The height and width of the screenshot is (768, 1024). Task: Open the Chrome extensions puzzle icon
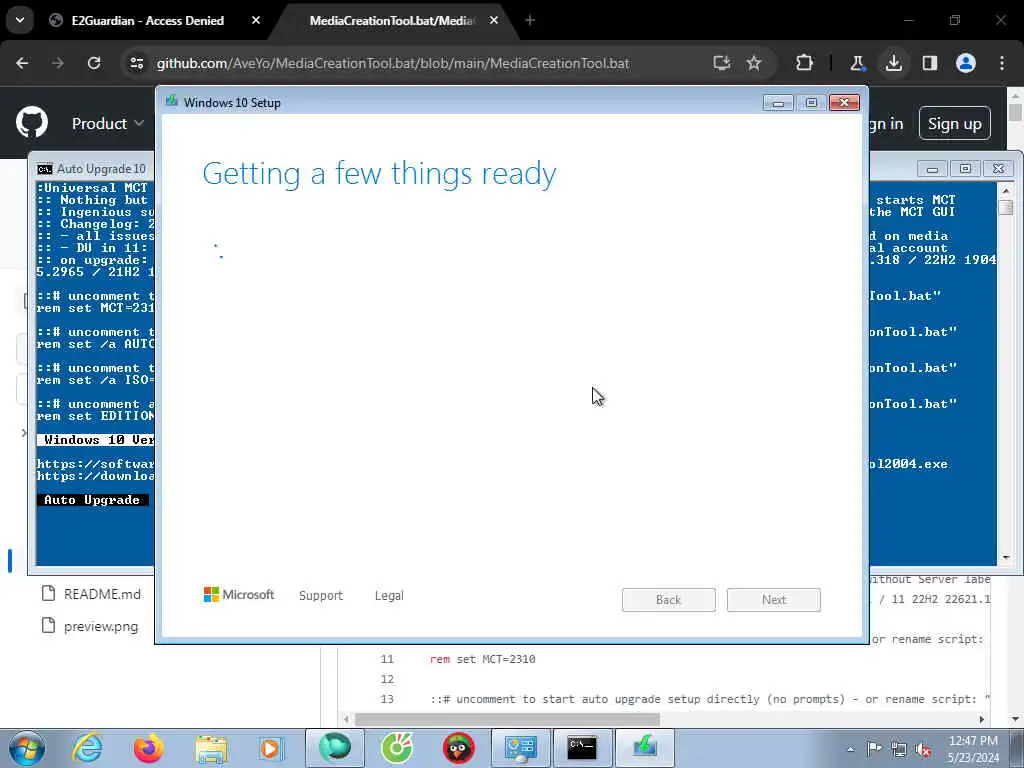[804, 63]
